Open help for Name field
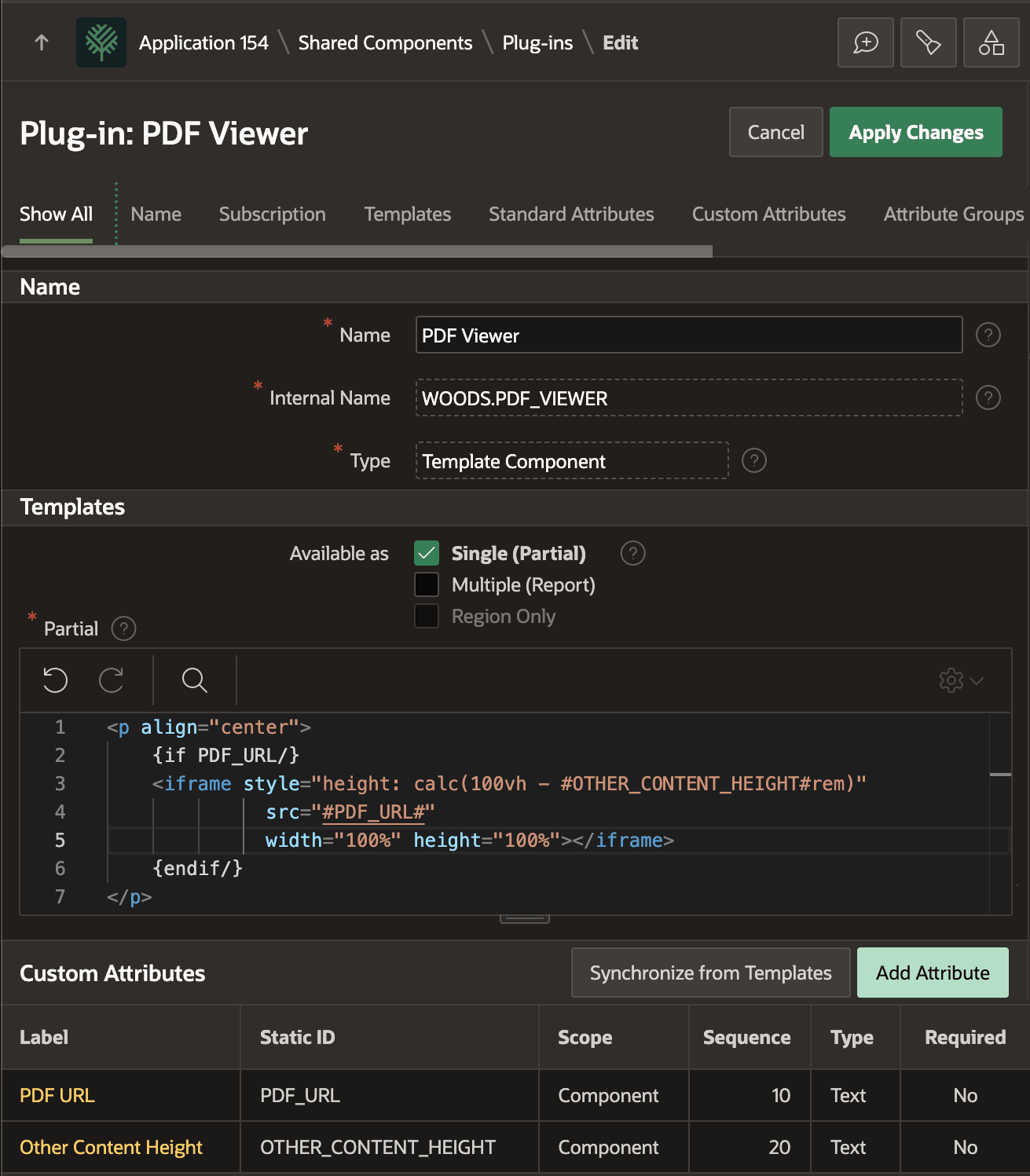This screenshot has width=1030, height=1176. pos(988,335)
